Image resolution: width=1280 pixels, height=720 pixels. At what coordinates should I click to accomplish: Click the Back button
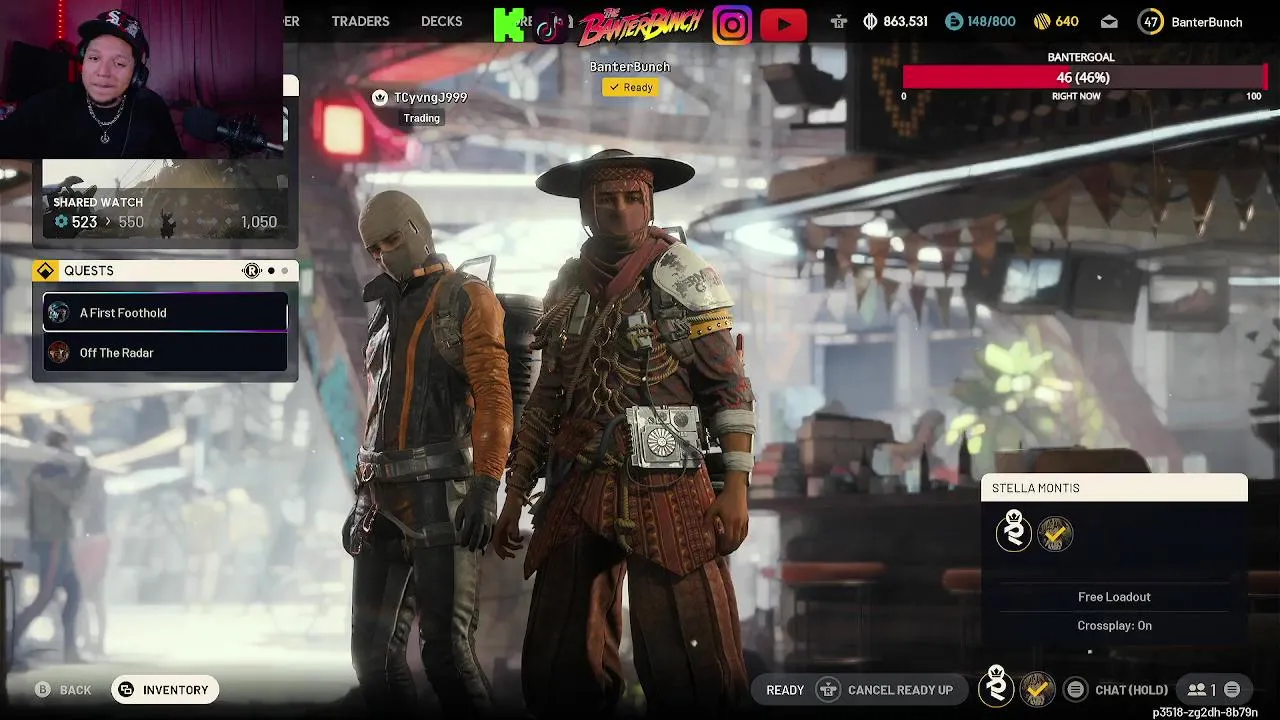tap(63, 690)
